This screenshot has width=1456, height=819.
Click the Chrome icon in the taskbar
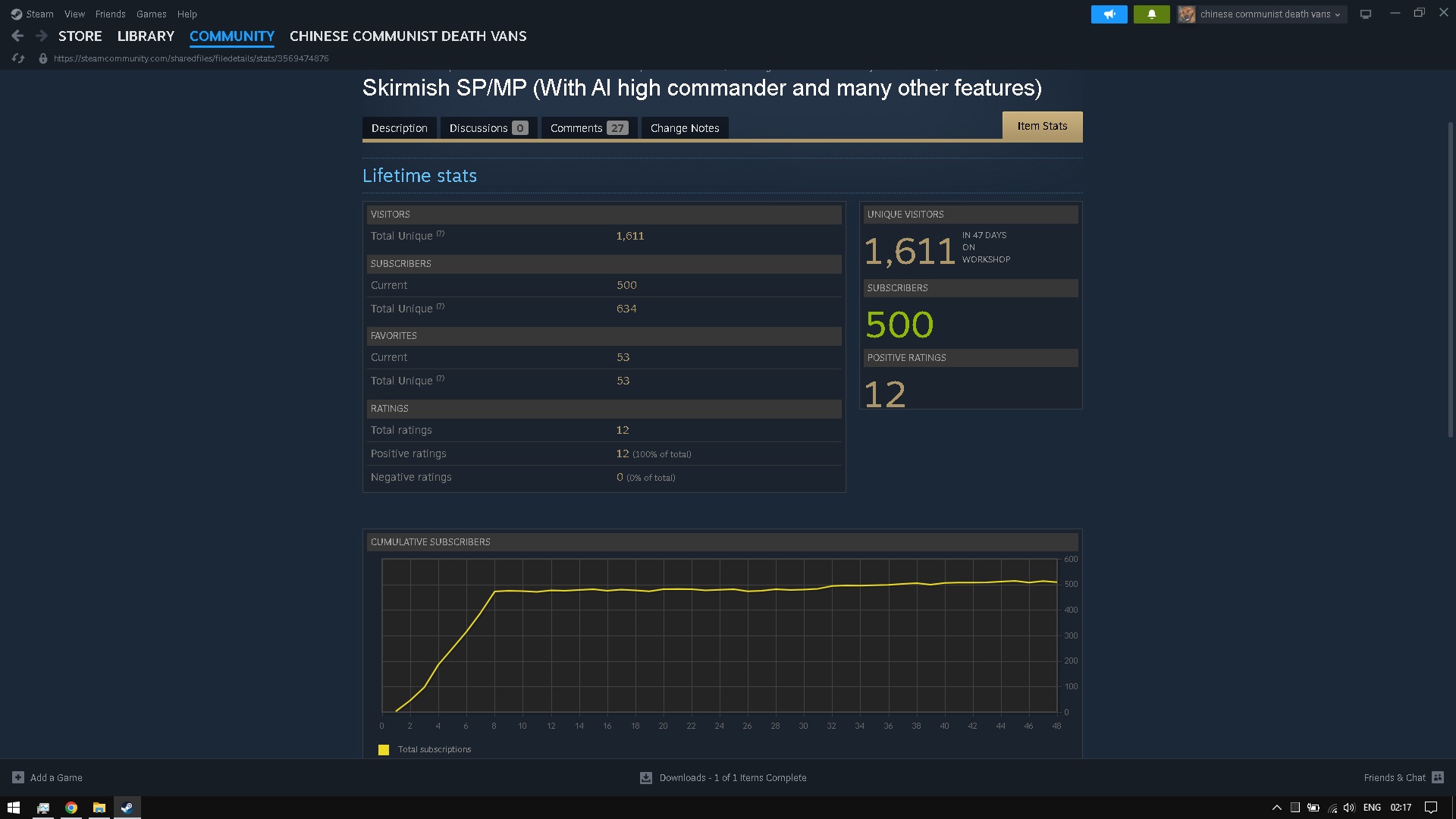pyautogui.click(x=71, y=808)
